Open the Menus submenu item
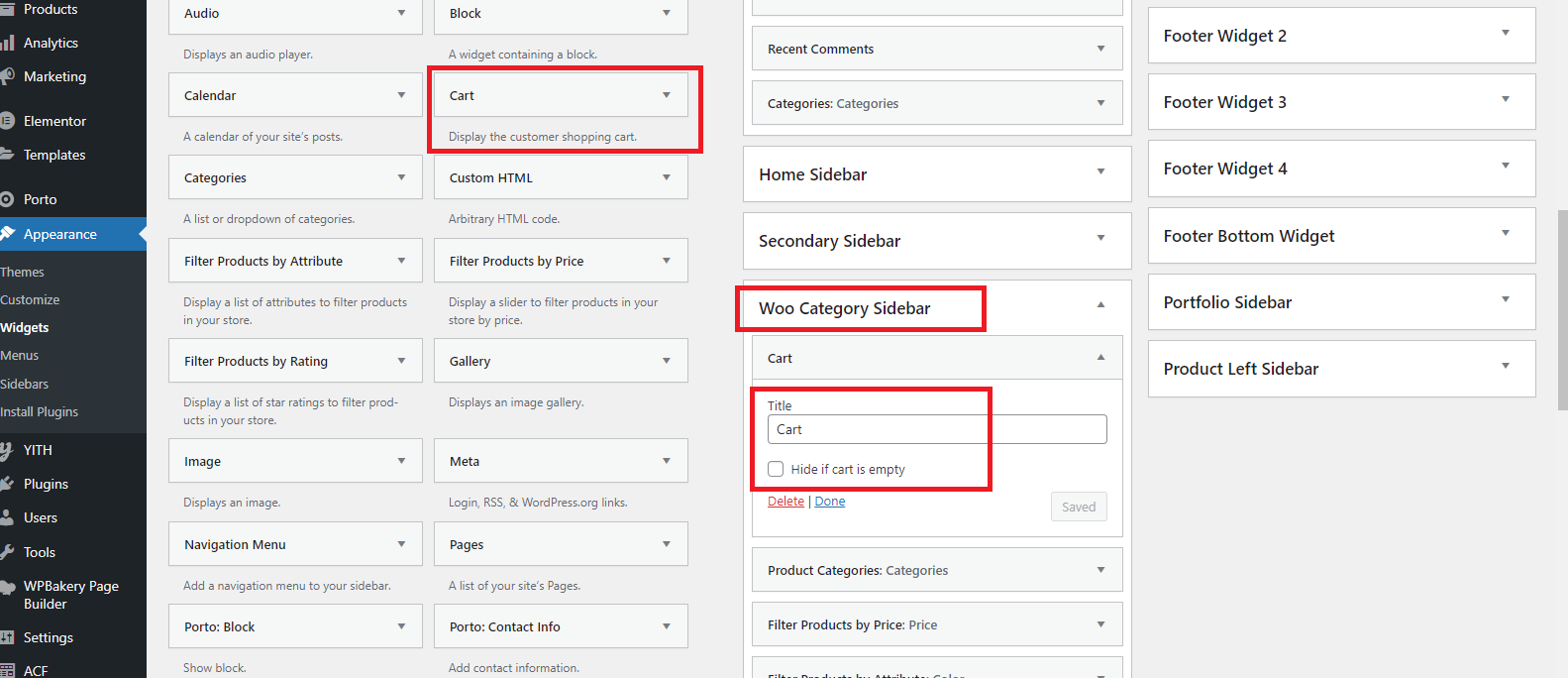This screenshot has height=678, width=1568. (20, 355)
